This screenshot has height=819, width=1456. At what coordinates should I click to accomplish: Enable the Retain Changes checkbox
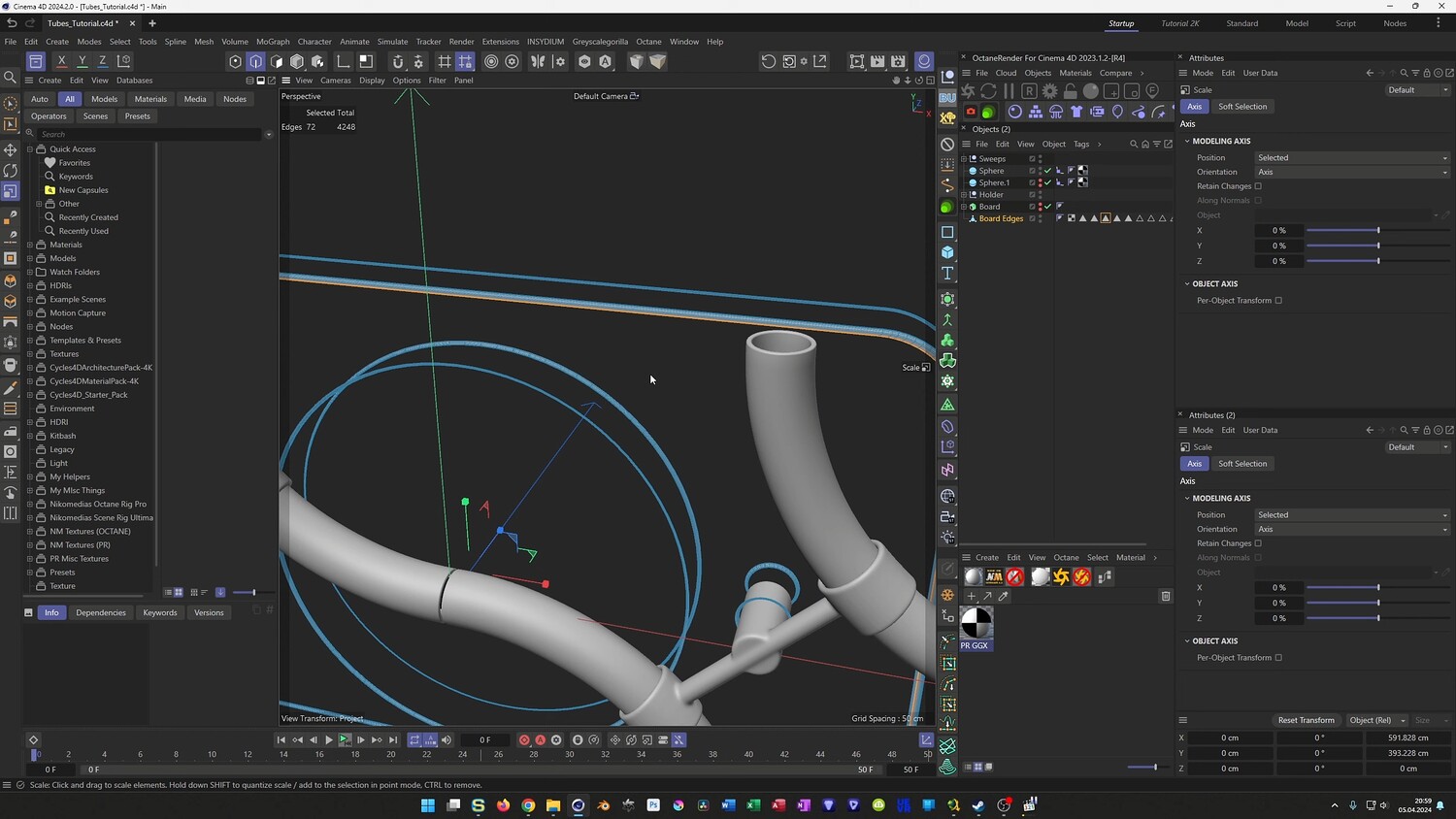pyautogui.click(x=1258, y=186)
